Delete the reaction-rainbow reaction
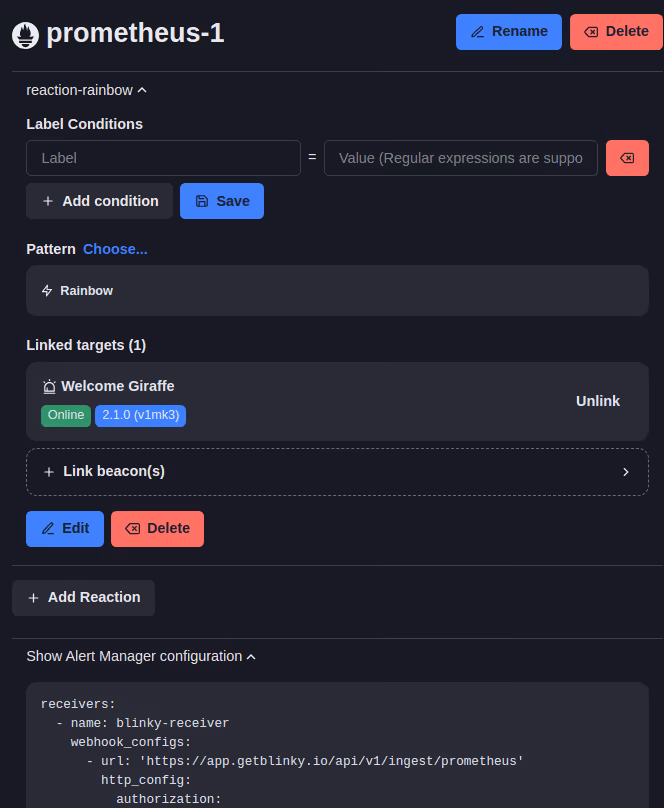 [157, 529]
